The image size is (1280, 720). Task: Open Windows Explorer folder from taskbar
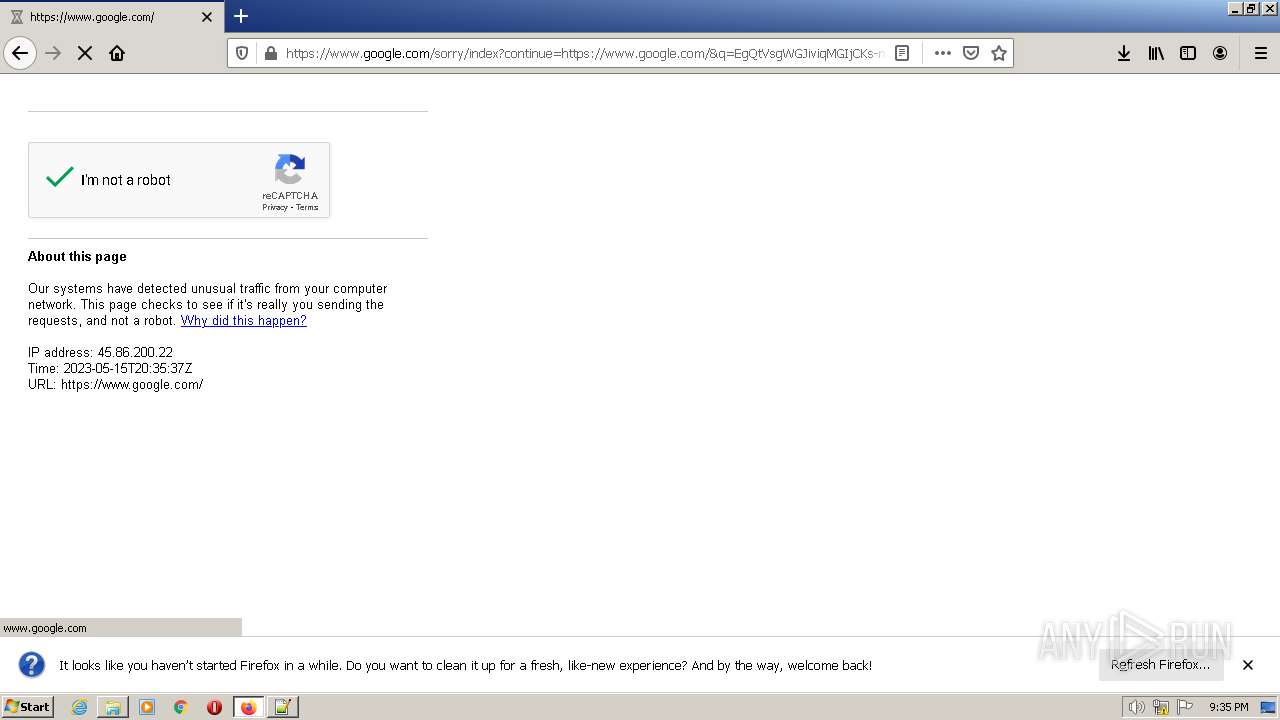coord(113,707)
